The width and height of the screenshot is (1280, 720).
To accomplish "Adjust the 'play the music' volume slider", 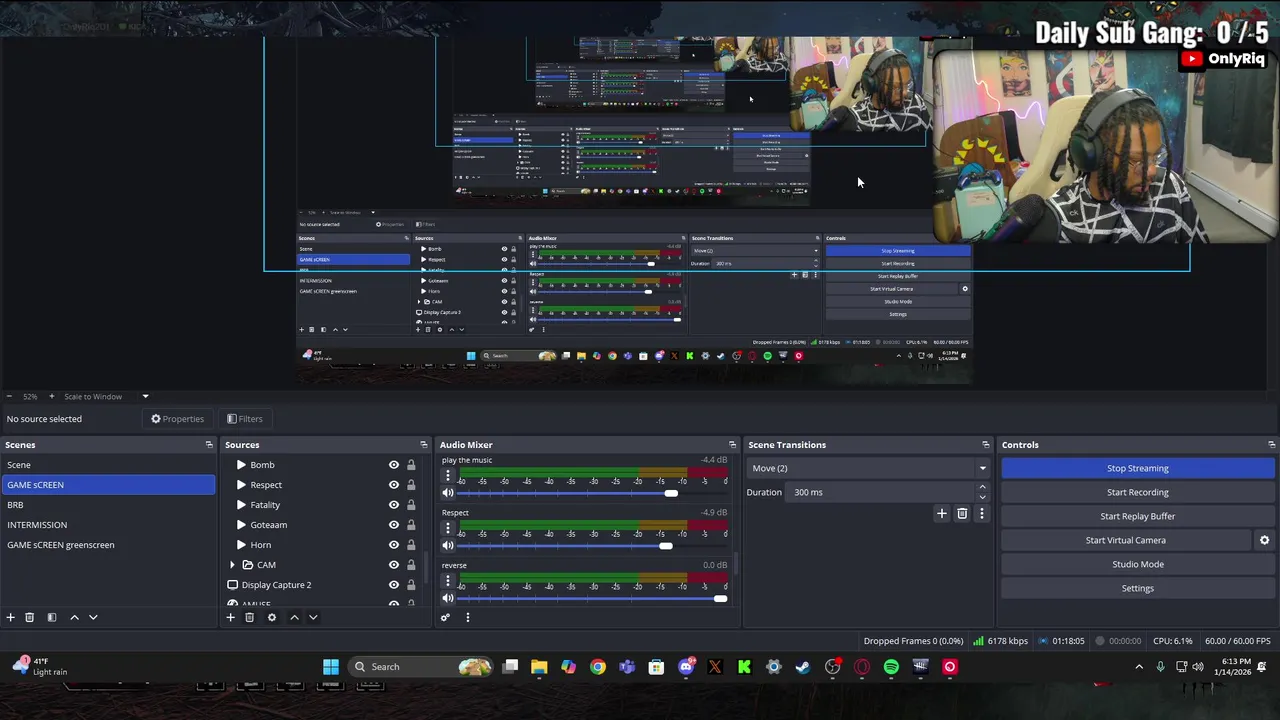I will tap(671, 493).
